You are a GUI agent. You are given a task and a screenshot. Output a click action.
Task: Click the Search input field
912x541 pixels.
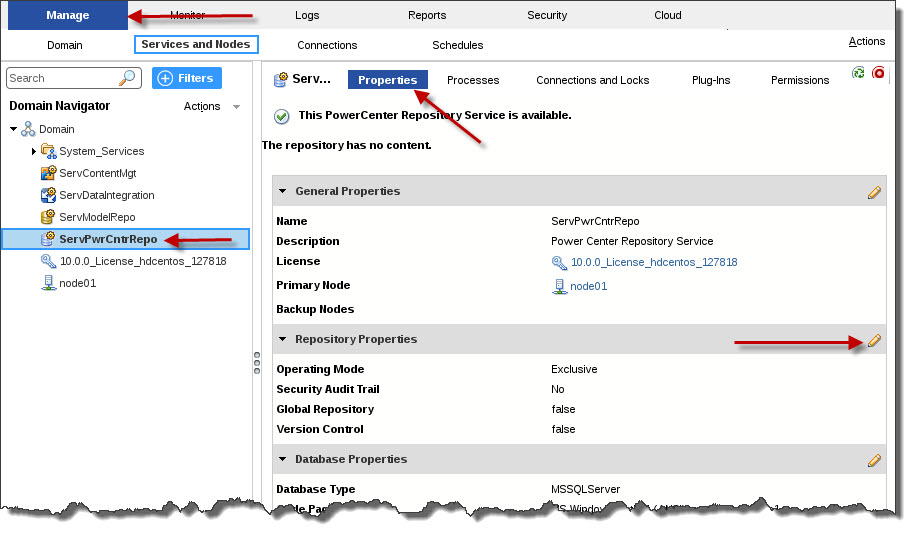63,78
